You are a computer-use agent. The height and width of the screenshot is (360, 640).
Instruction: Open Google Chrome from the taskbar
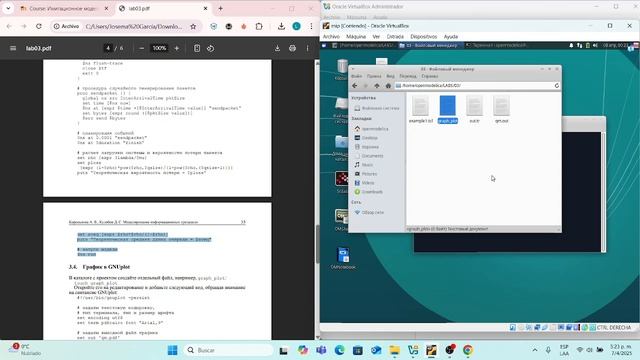[x=468, y=350]
